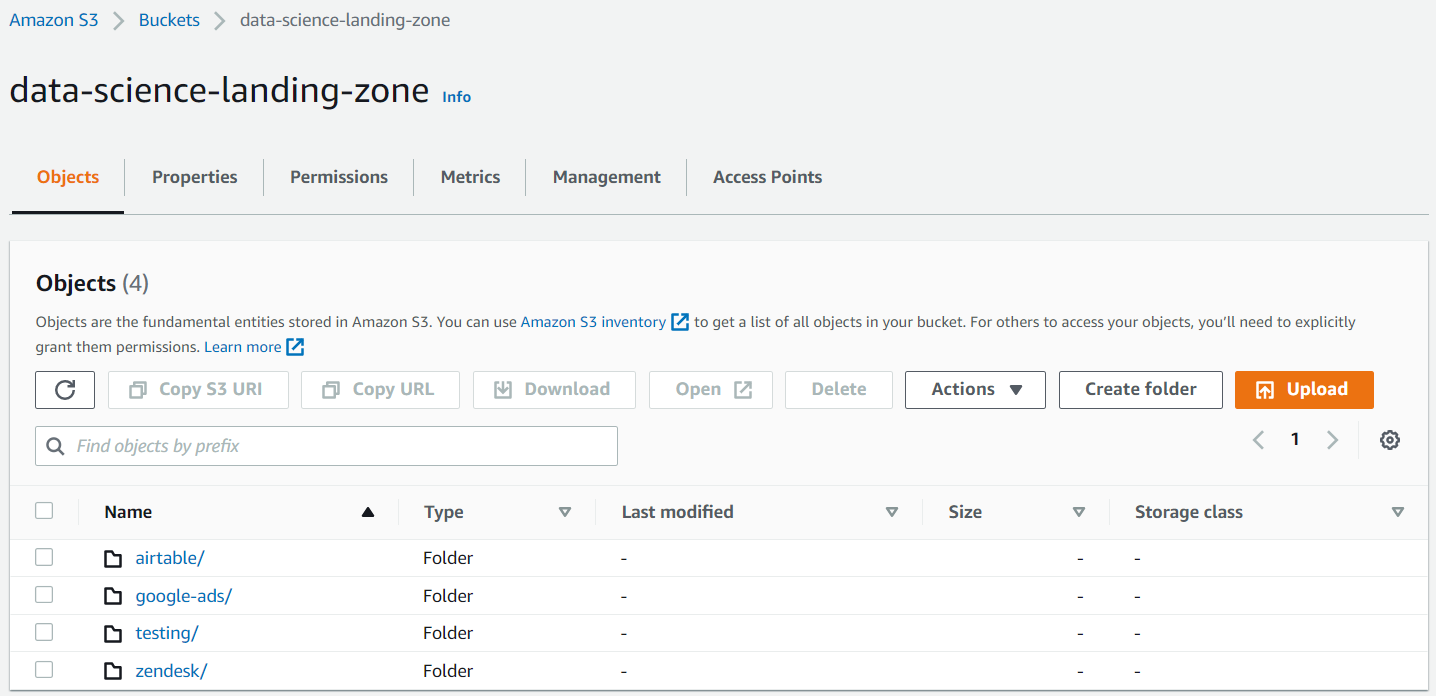The image size is (1436, 696).
Task: Open the Access Points tab
Action: (767, 177)
